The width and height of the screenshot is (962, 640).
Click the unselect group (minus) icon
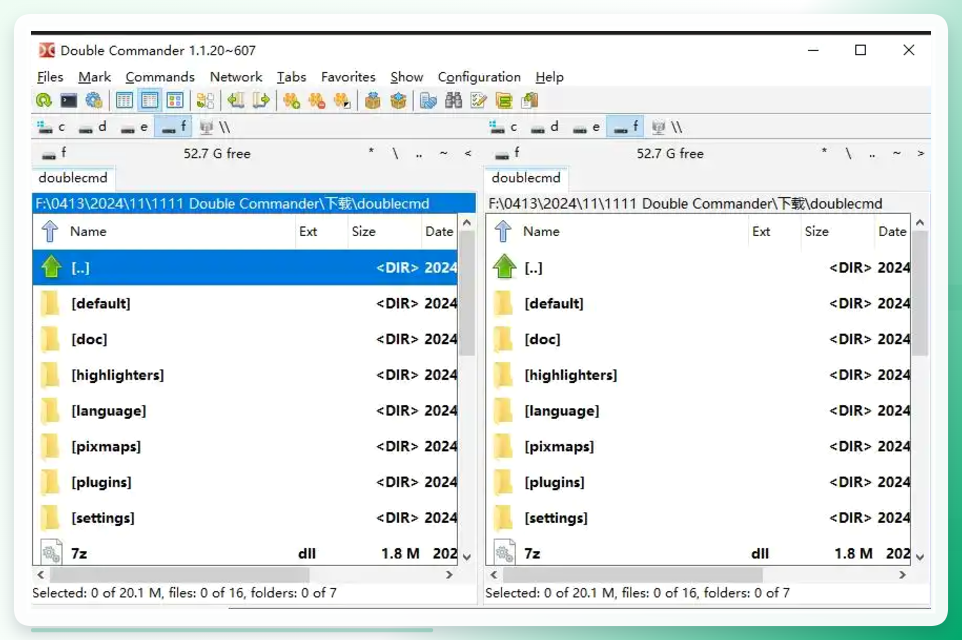317,100
